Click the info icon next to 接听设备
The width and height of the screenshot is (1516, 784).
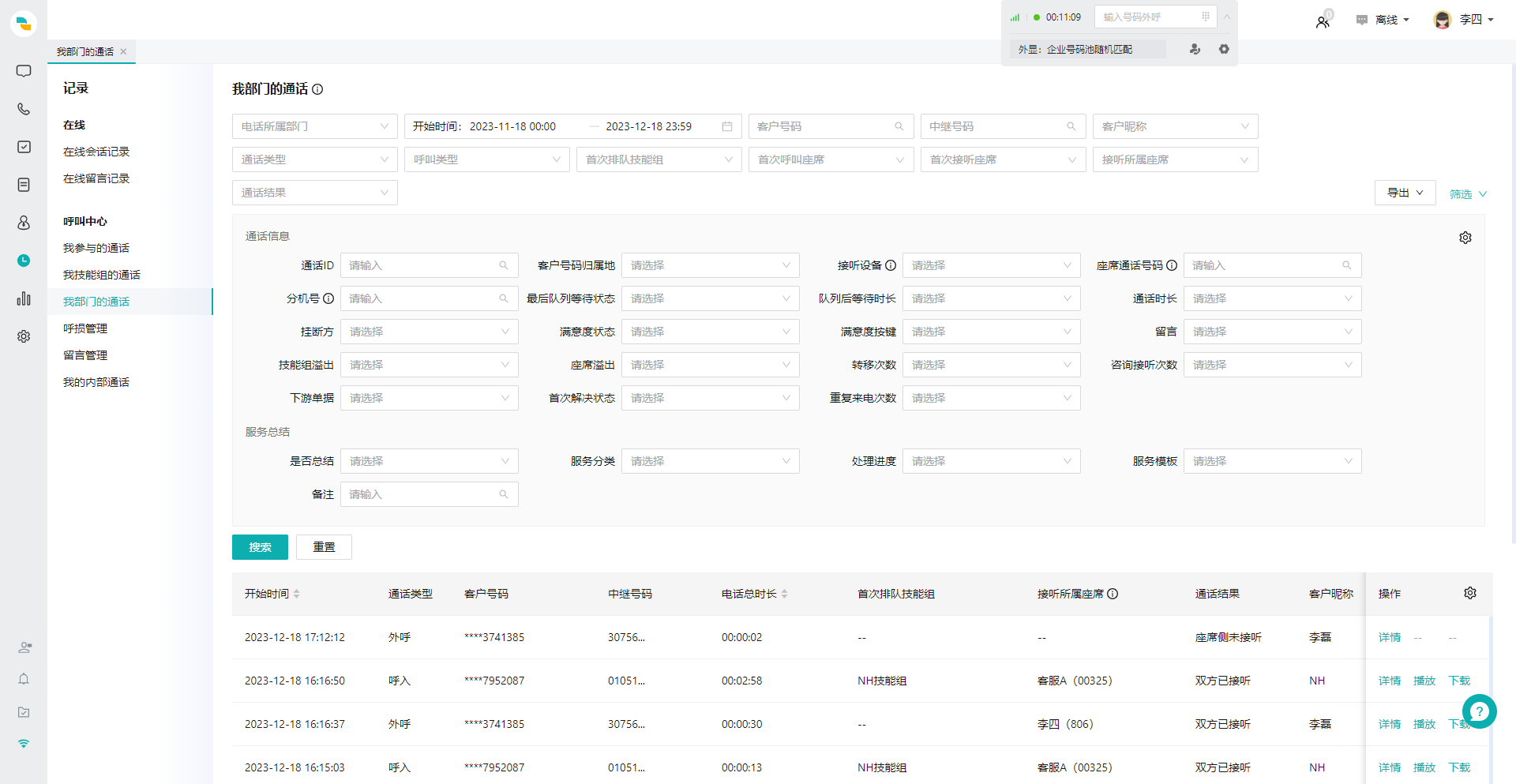pos(891,265)
